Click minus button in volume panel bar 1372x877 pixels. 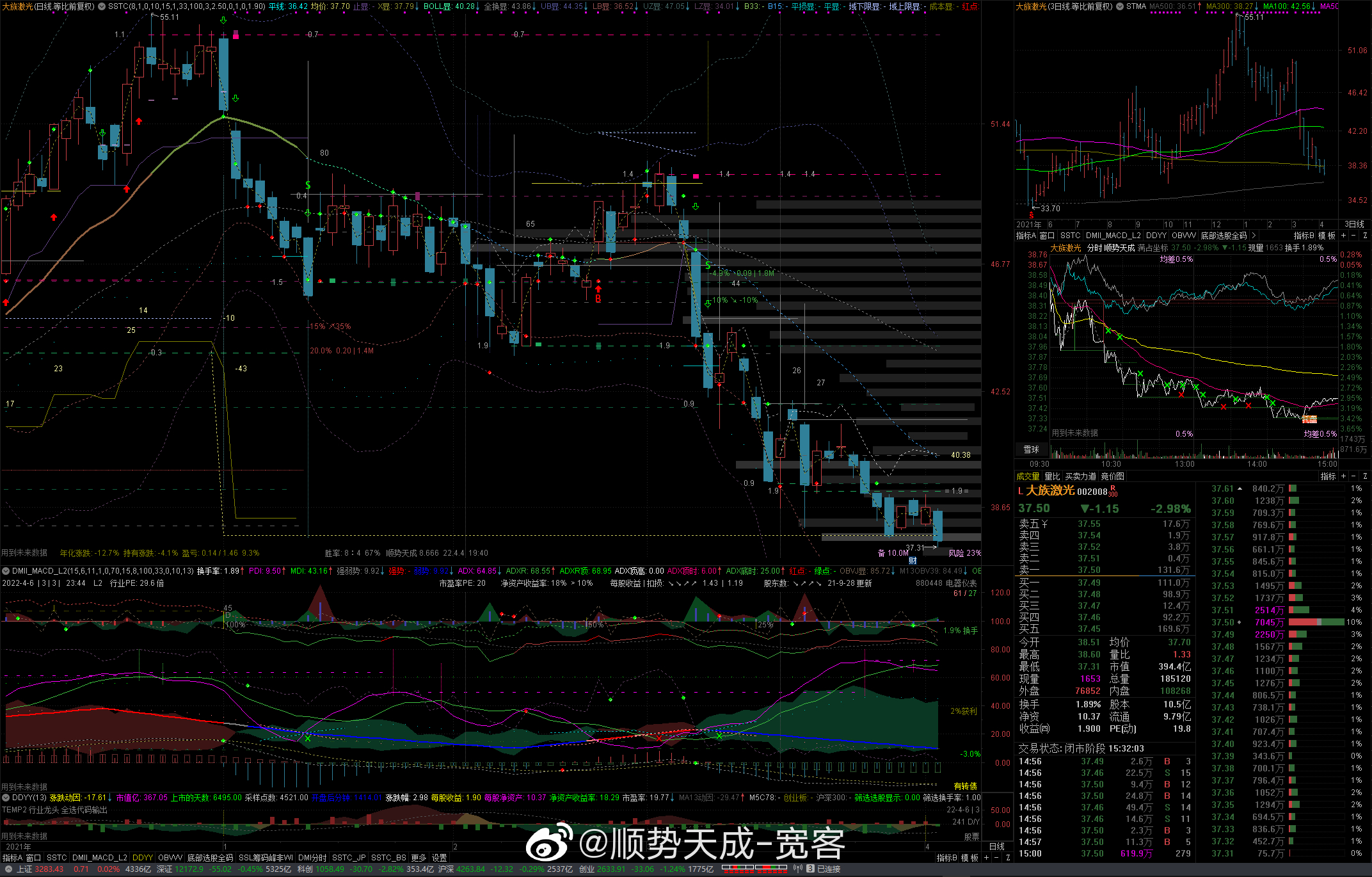pos(1353,476)
